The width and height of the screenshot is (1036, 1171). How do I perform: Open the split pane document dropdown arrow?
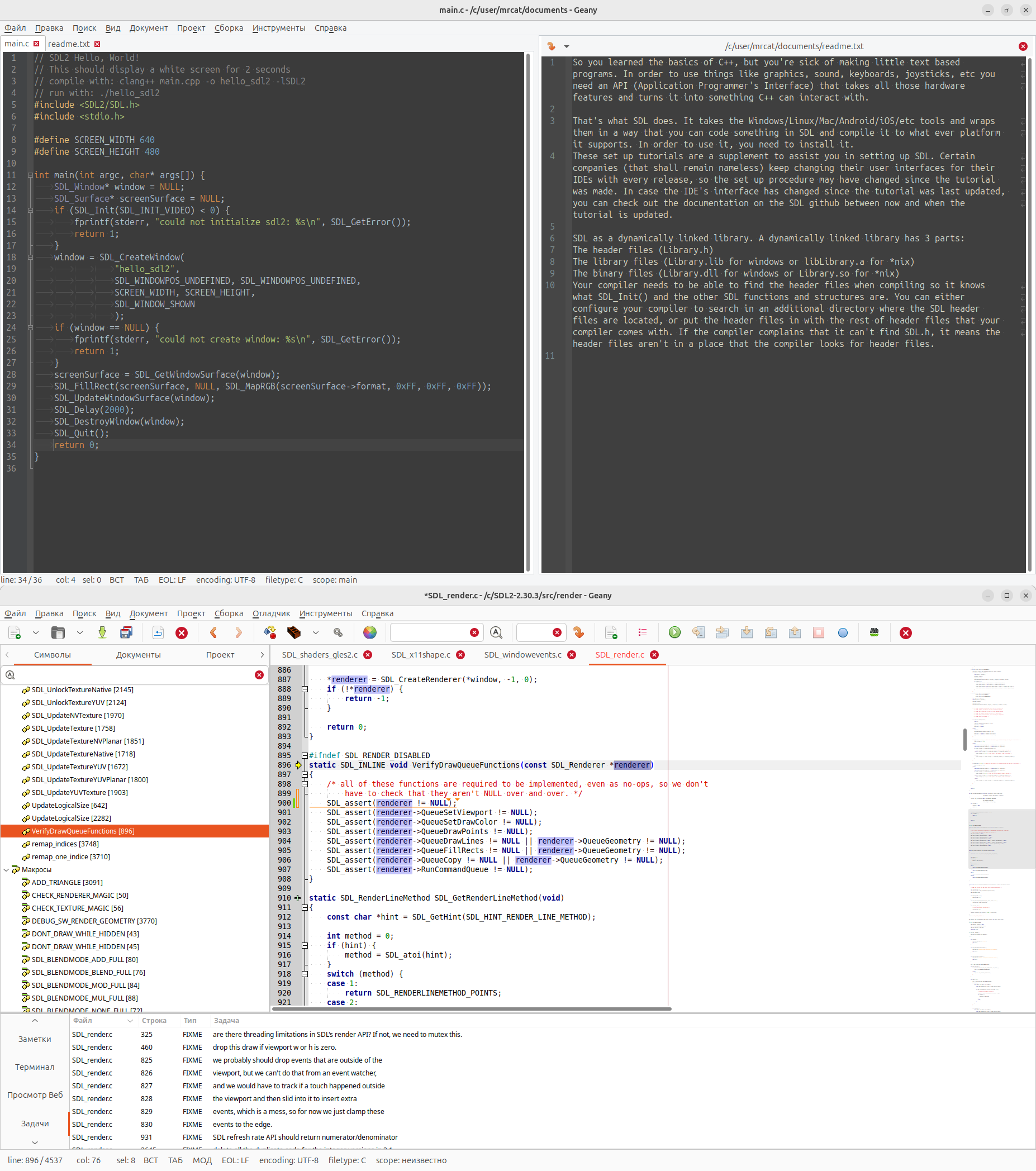[566, 46]
